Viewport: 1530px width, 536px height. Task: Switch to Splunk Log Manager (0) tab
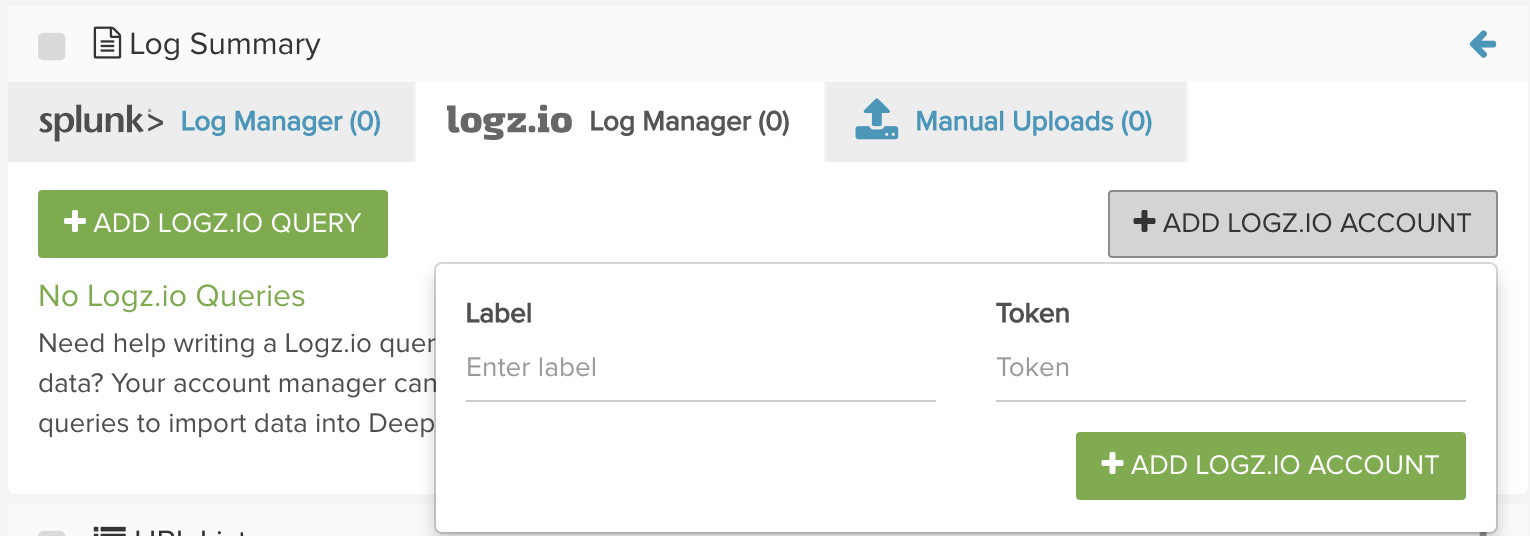[280, 122]
